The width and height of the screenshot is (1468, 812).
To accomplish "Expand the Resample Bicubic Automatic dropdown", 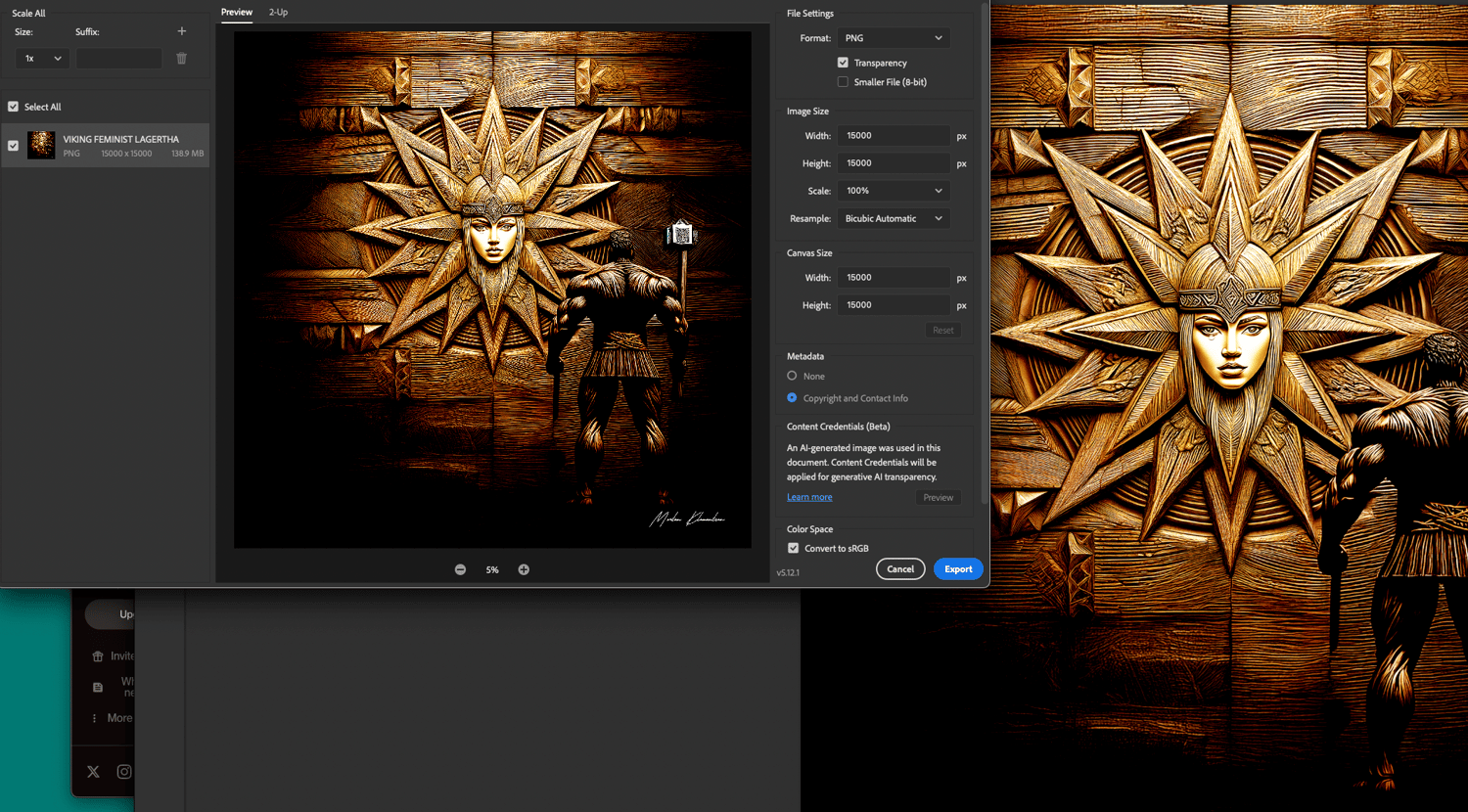I will pyautogui.click(x=893, y=218).
